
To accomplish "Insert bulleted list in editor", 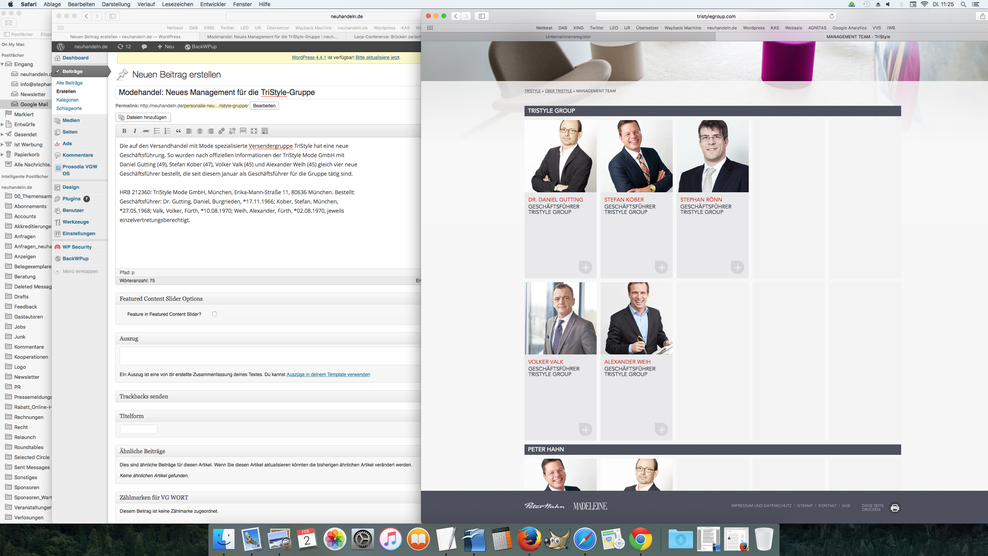I will 156,131.
